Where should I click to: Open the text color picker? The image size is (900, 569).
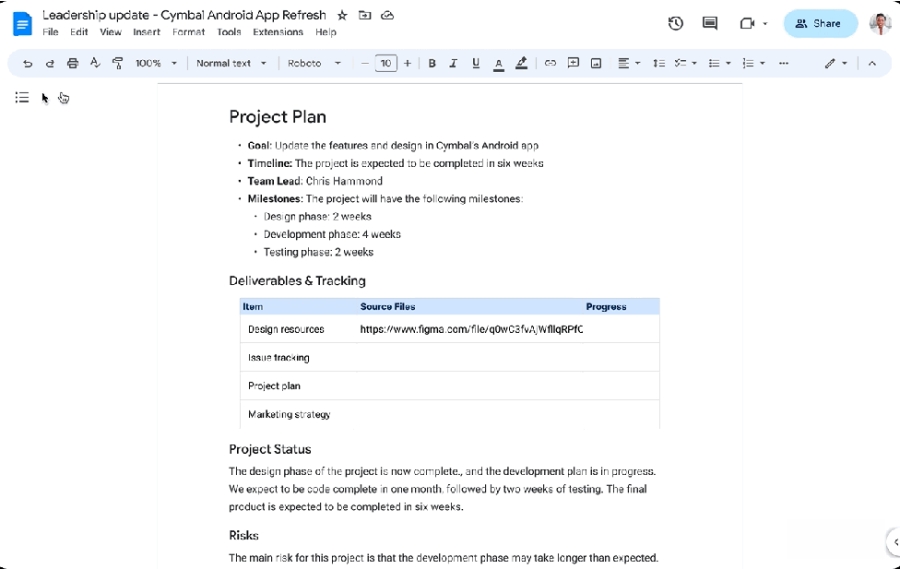[x=499, y=64]
